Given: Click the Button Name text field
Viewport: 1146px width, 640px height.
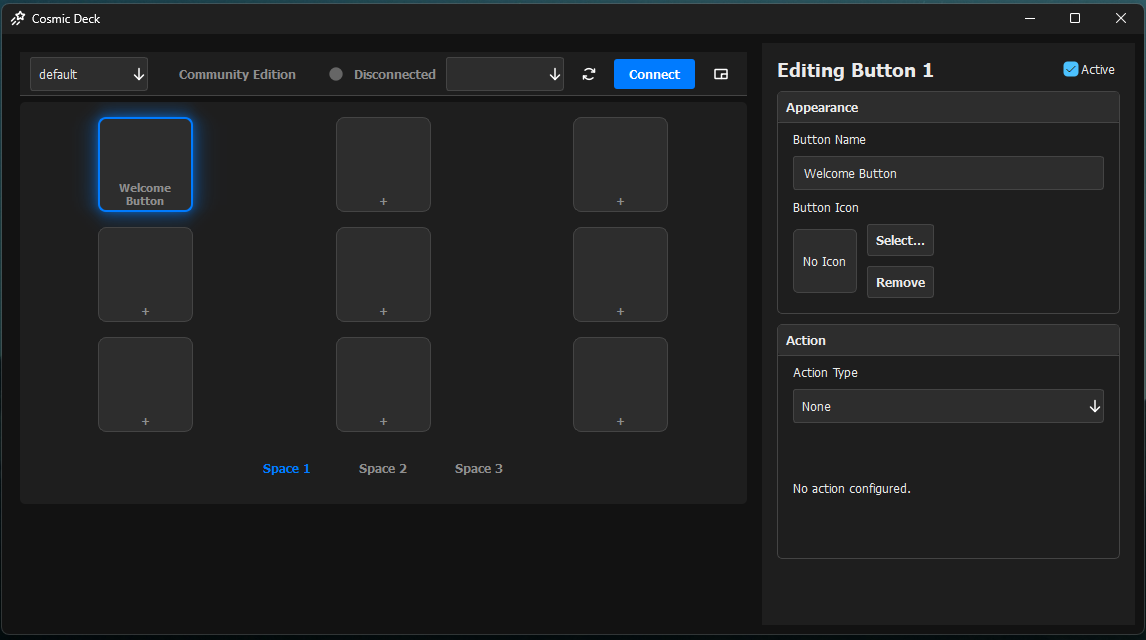Looking at the screenshot, I should coord(947,173).
